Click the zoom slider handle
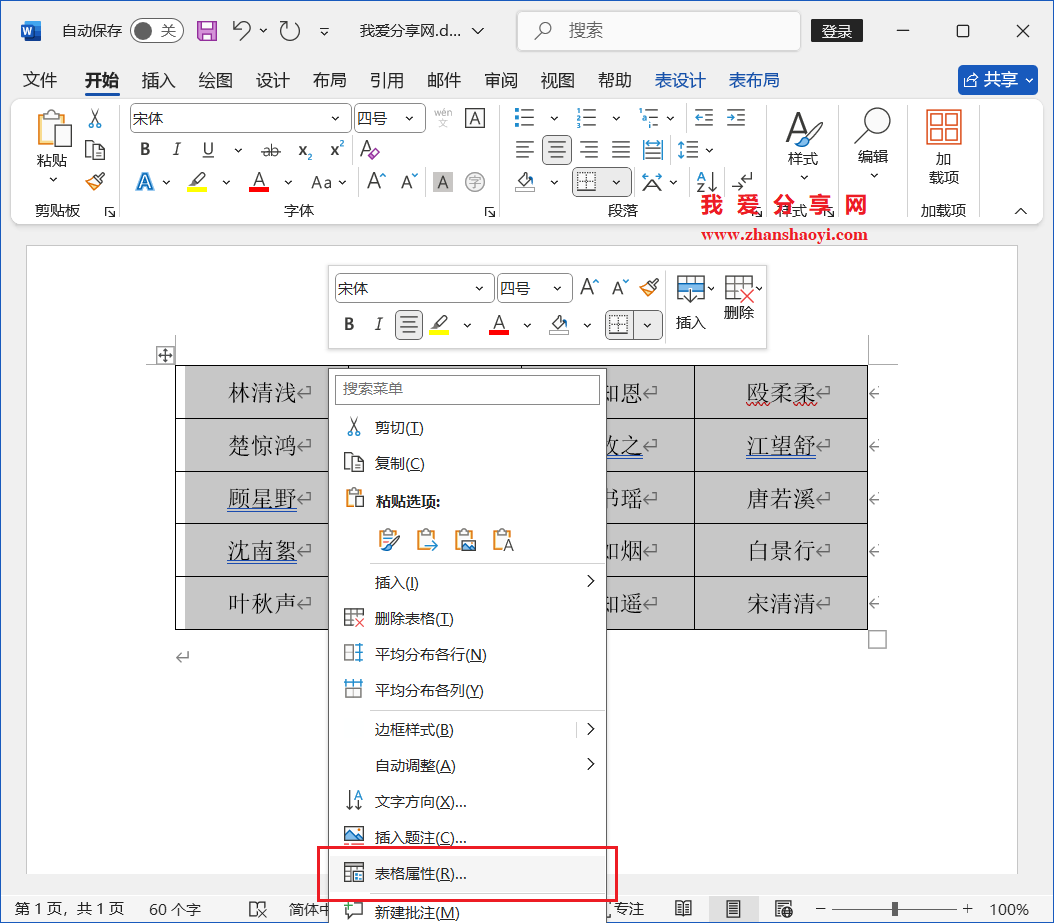Image resolution: width=1054 pixels, height=923 pixels. [x=895, y=909]
